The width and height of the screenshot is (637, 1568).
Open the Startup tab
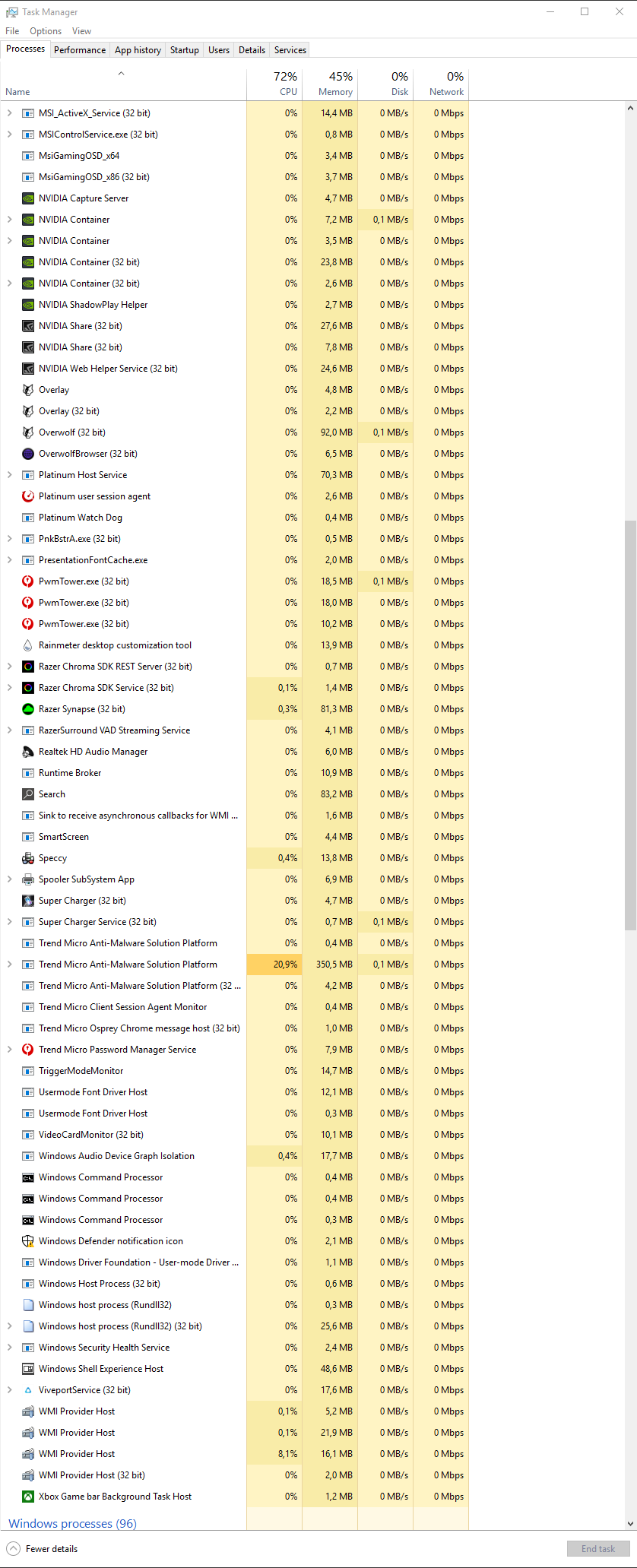pyautogui.click(x=185, y=50)
